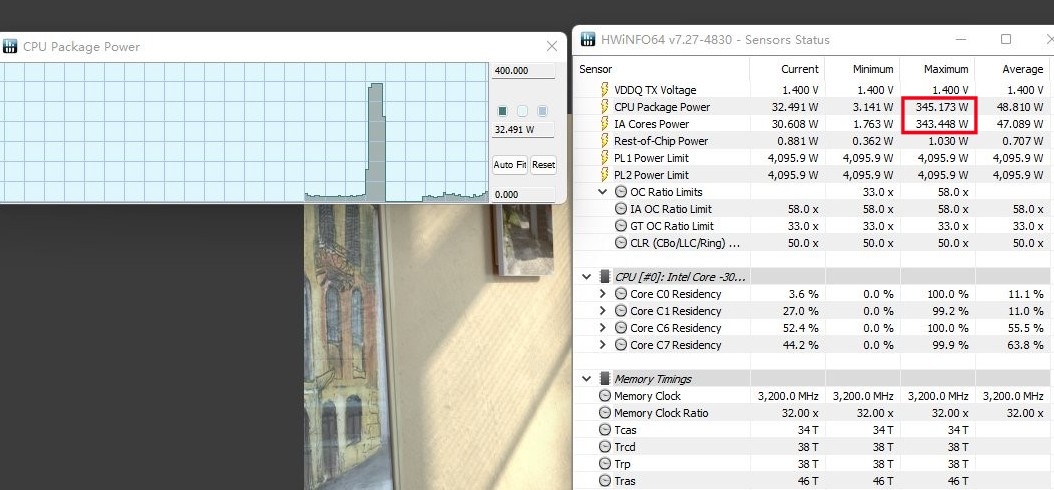This screenshot has height=490, width=1054.
Task: Collapse the OC Ratio Limits group
Action: 602,192
